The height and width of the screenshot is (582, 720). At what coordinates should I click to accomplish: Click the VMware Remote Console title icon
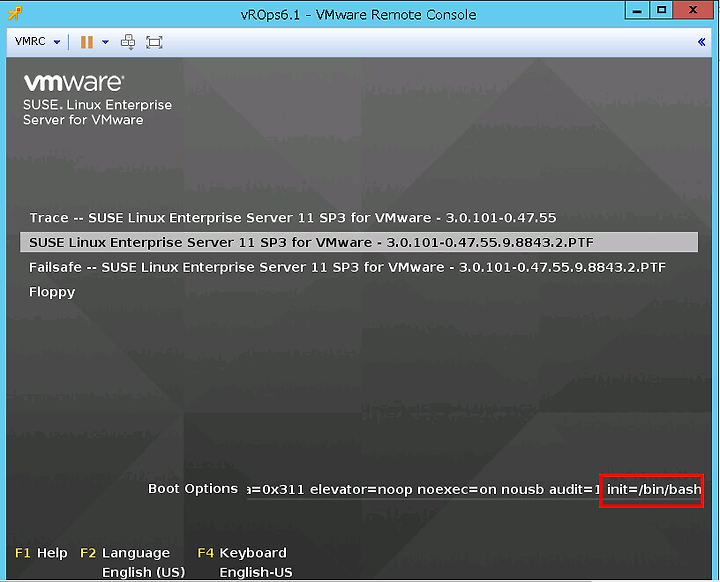point(15,13)
